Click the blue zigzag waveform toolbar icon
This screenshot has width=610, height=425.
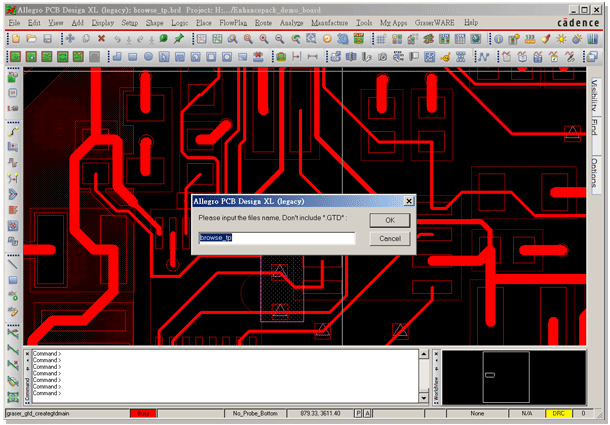[483, 57]
